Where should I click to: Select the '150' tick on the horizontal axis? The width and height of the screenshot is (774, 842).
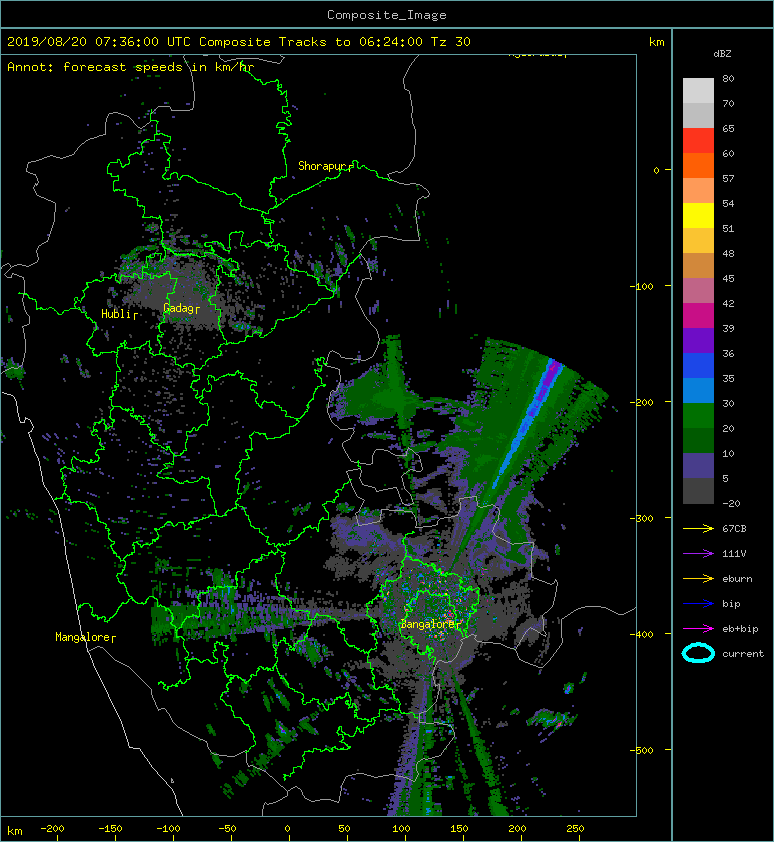(x=459, y=829)
